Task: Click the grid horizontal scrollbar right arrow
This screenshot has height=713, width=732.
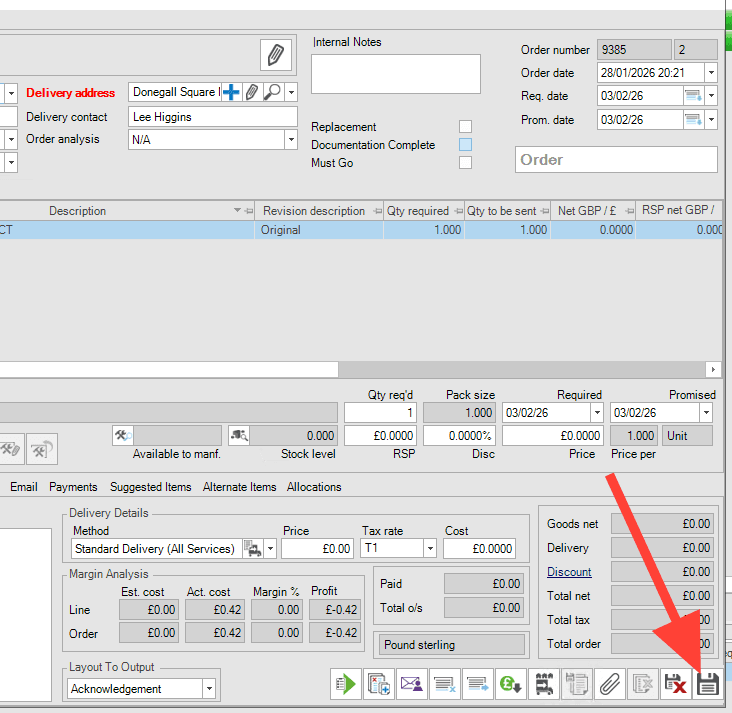Action: 713,369
